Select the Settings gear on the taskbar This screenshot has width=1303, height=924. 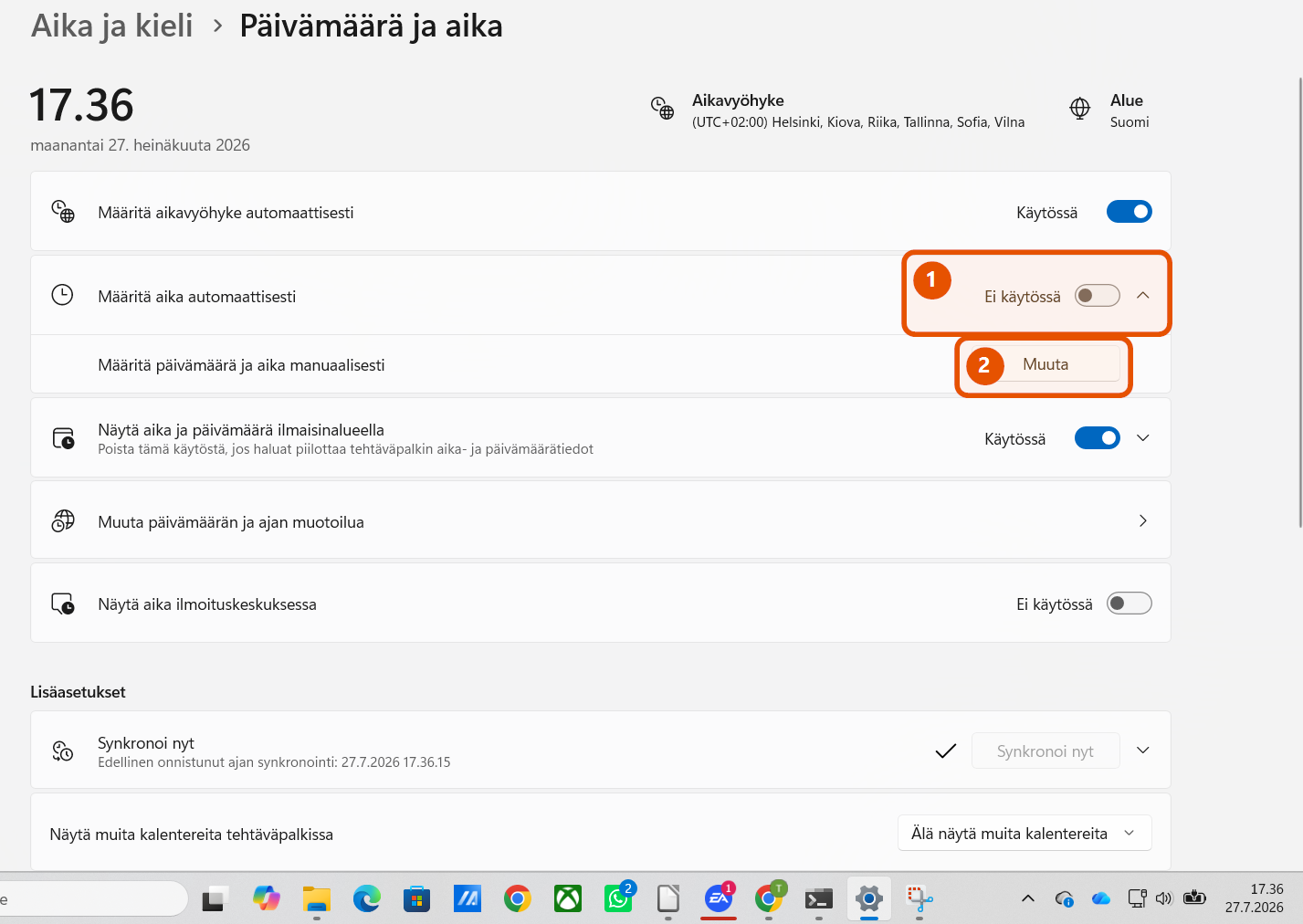[869, 899]
